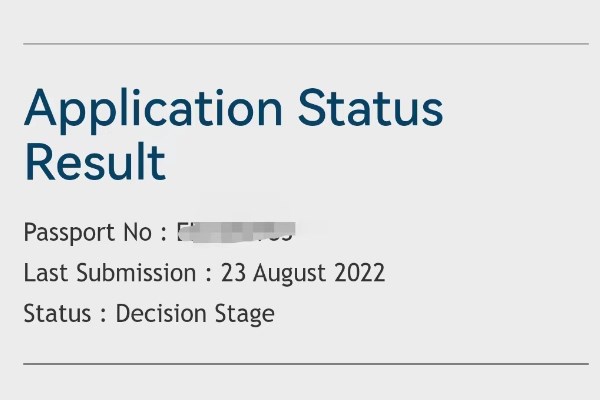Click the "Status" label in the bottom row
This screenshot has width=600, height=400.
tap(59, 313)
